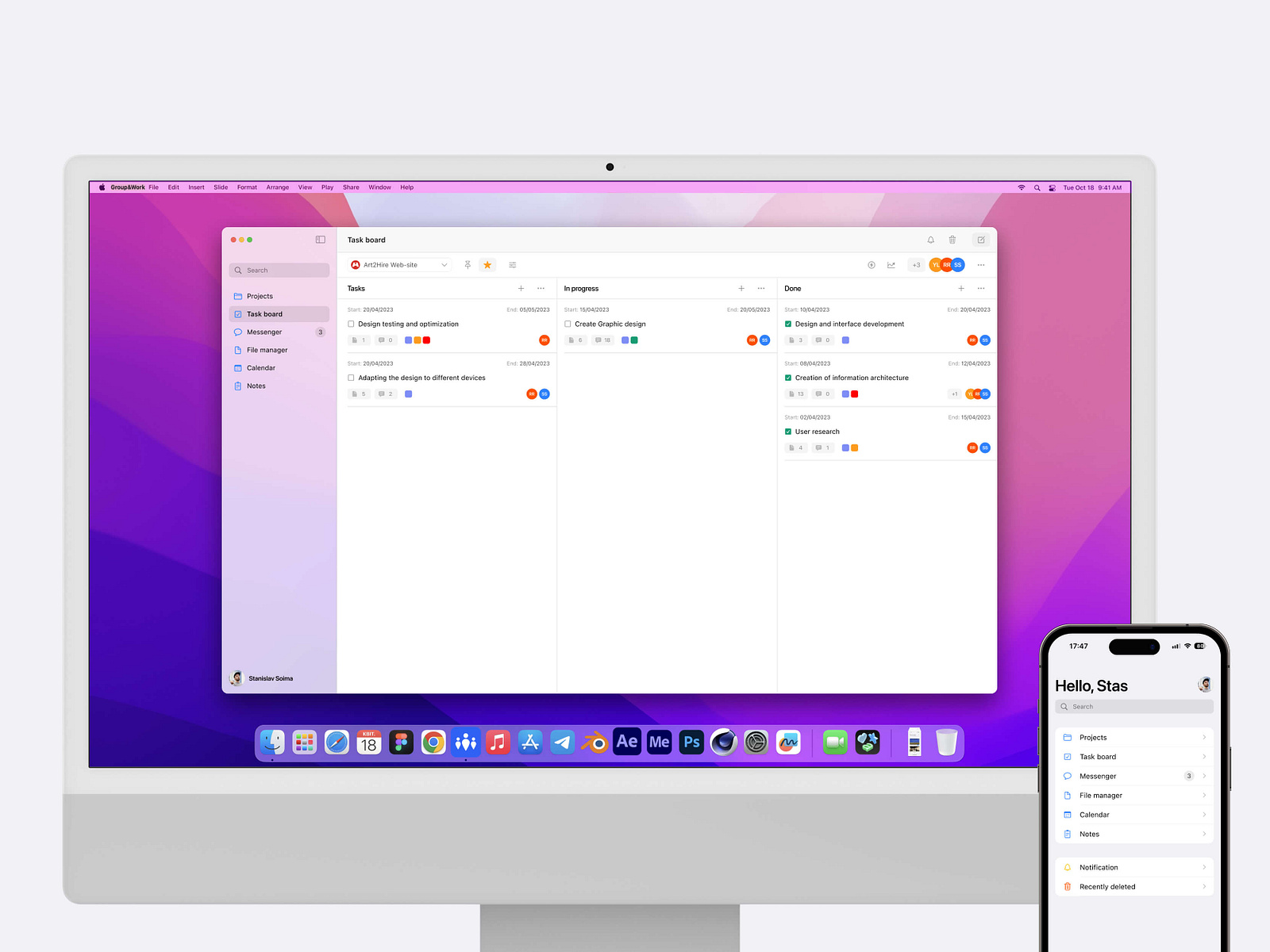The image size is (1270, 952).
Task: Check off the Create Graphic design task
Action: [567, 324]
